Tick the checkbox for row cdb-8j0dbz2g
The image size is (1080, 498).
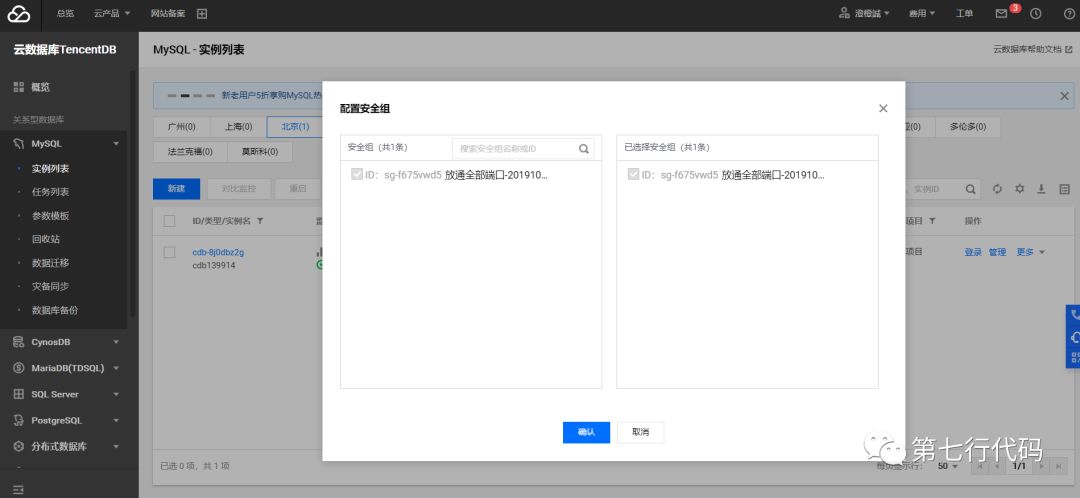[x=169, y=253]
